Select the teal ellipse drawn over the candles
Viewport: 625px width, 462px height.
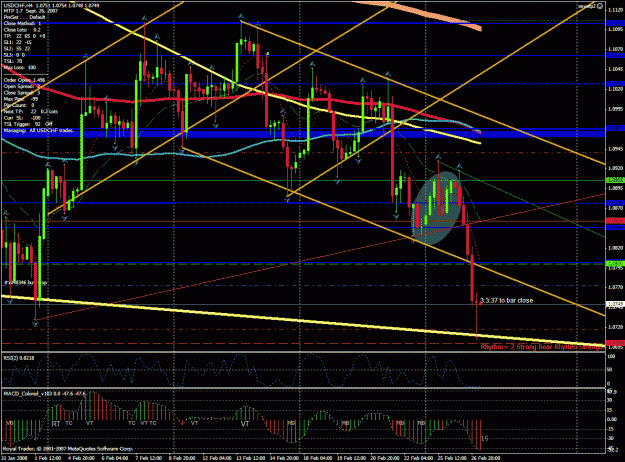[x=436, y=207]
